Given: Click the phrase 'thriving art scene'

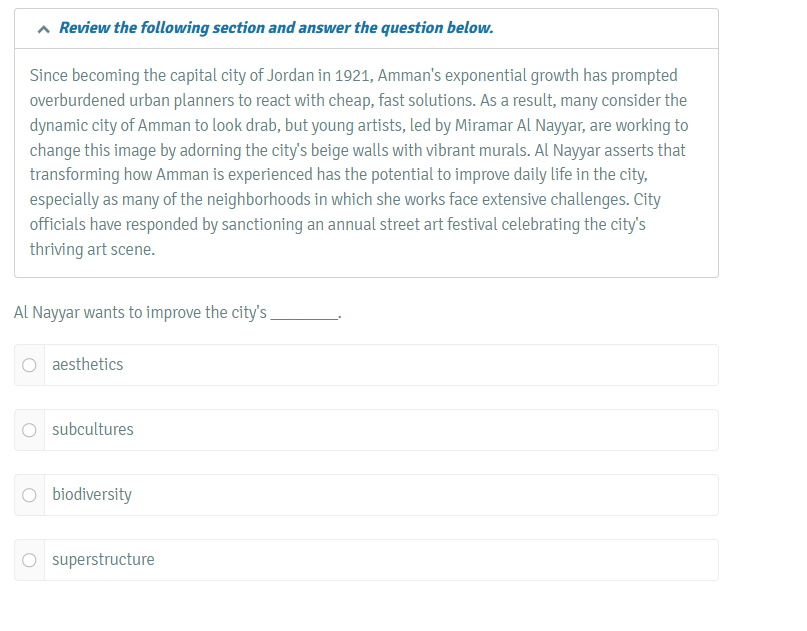Looking at the screenshot, I should 92,249.
